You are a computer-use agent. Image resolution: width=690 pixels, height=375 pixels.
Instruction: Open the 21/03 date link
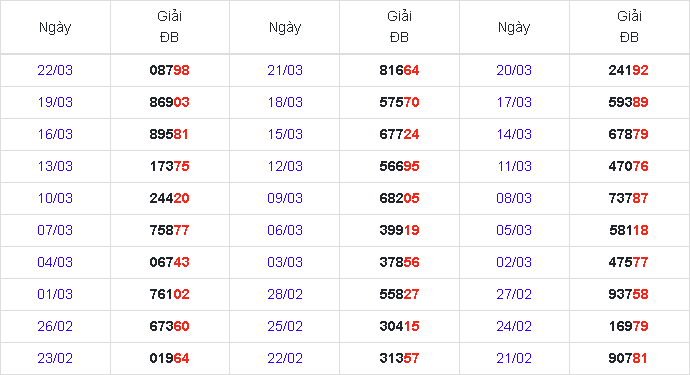click(x=285, y=70)
